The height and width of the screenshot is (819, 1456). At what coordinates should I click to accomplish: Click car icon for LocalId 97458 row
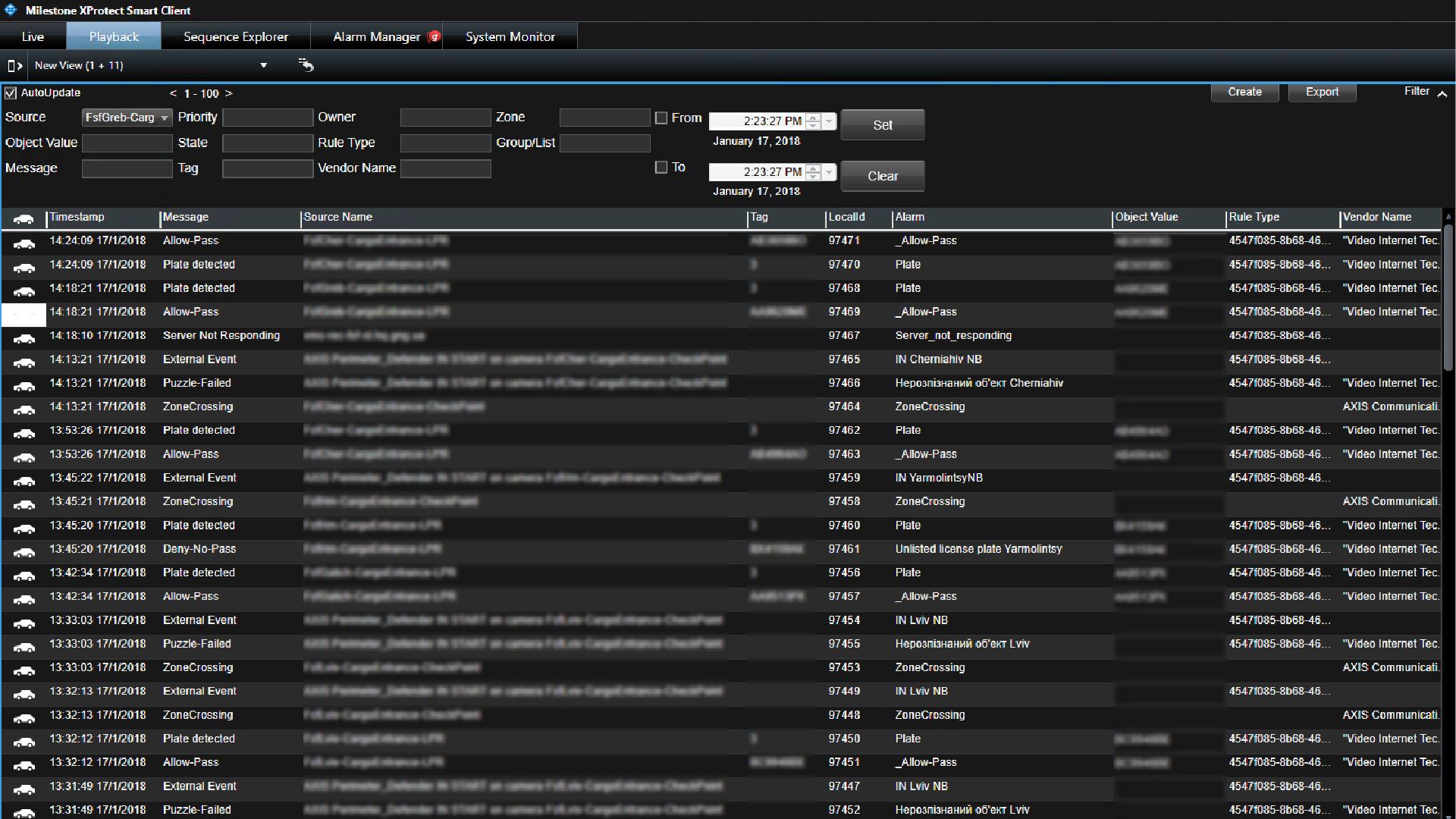pos(24,504)
